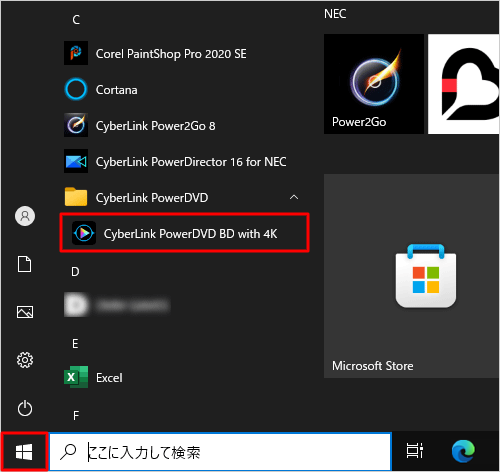
Task: Open Documents icon in Start sidebar
Action: pyautogui.click(x=25, y=264)
